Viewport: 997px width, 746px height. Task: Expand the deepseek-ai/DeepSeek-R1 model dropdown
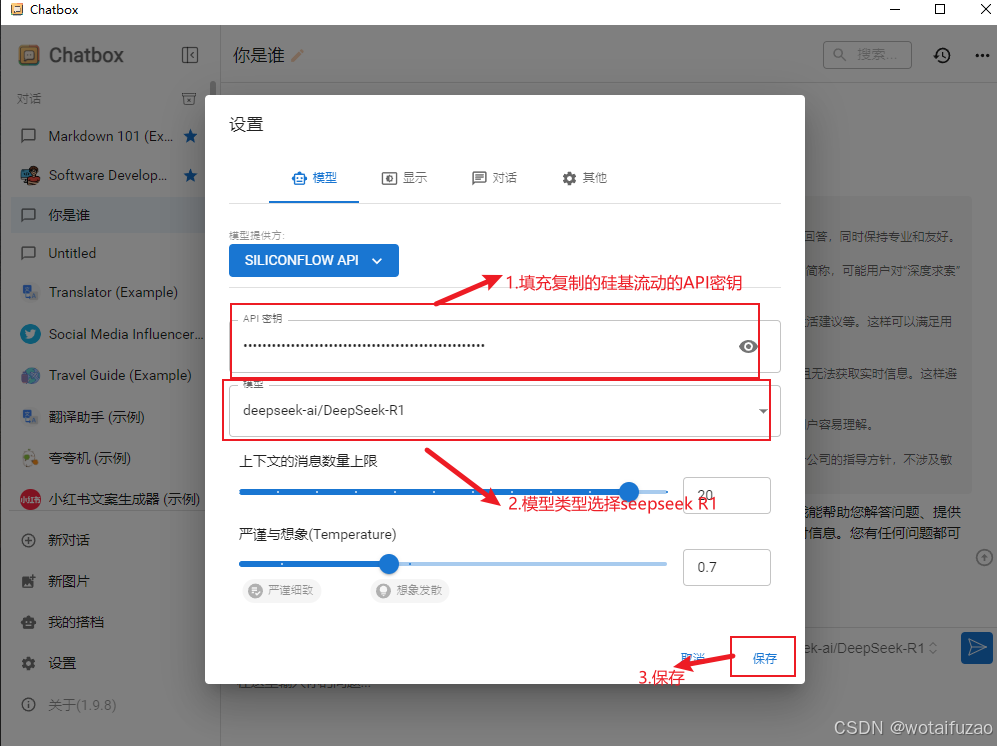[762, 411]
